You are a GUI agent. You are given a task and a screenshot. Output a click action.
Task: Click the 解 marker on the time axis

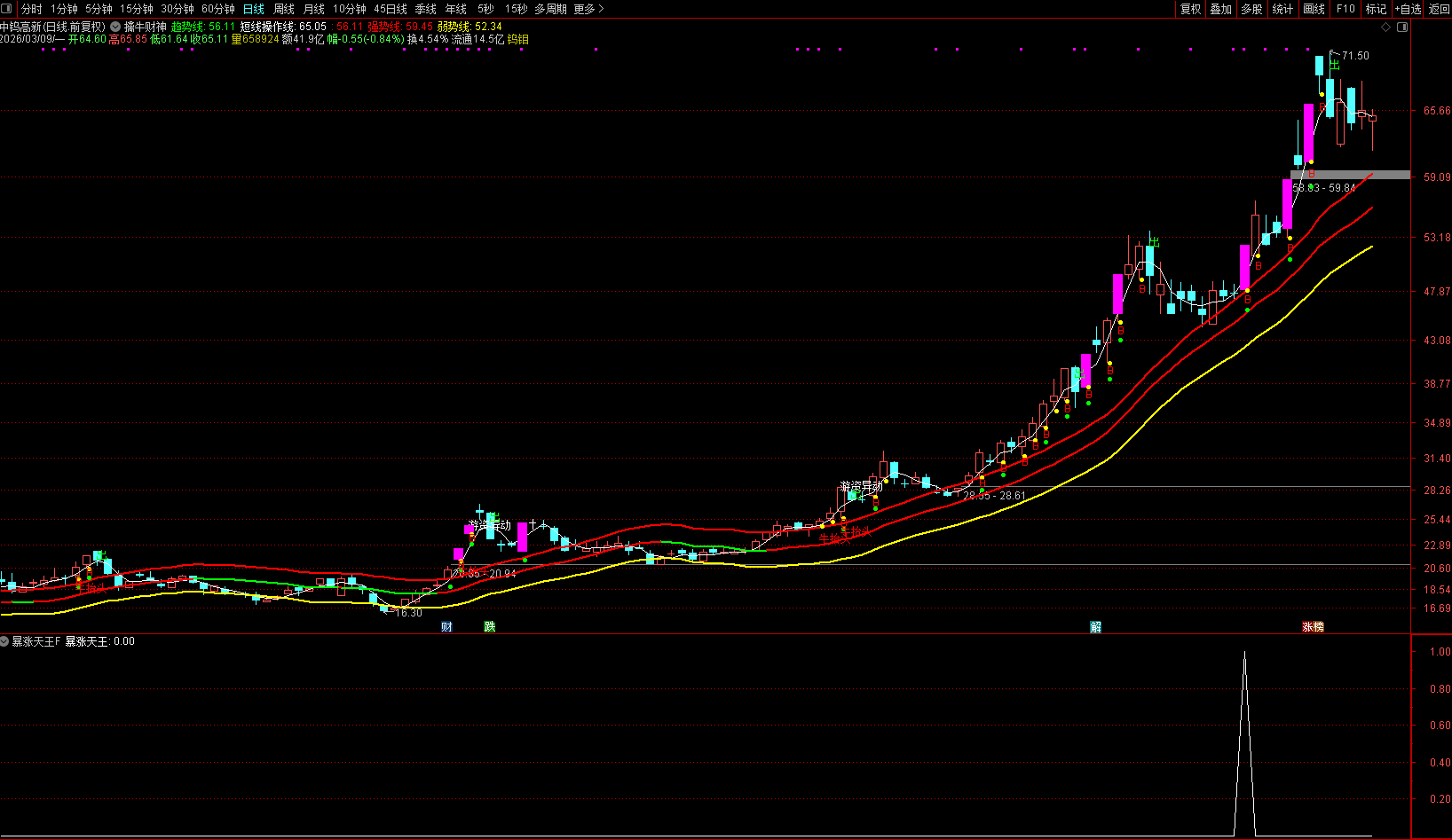[x=1096, y=627]
